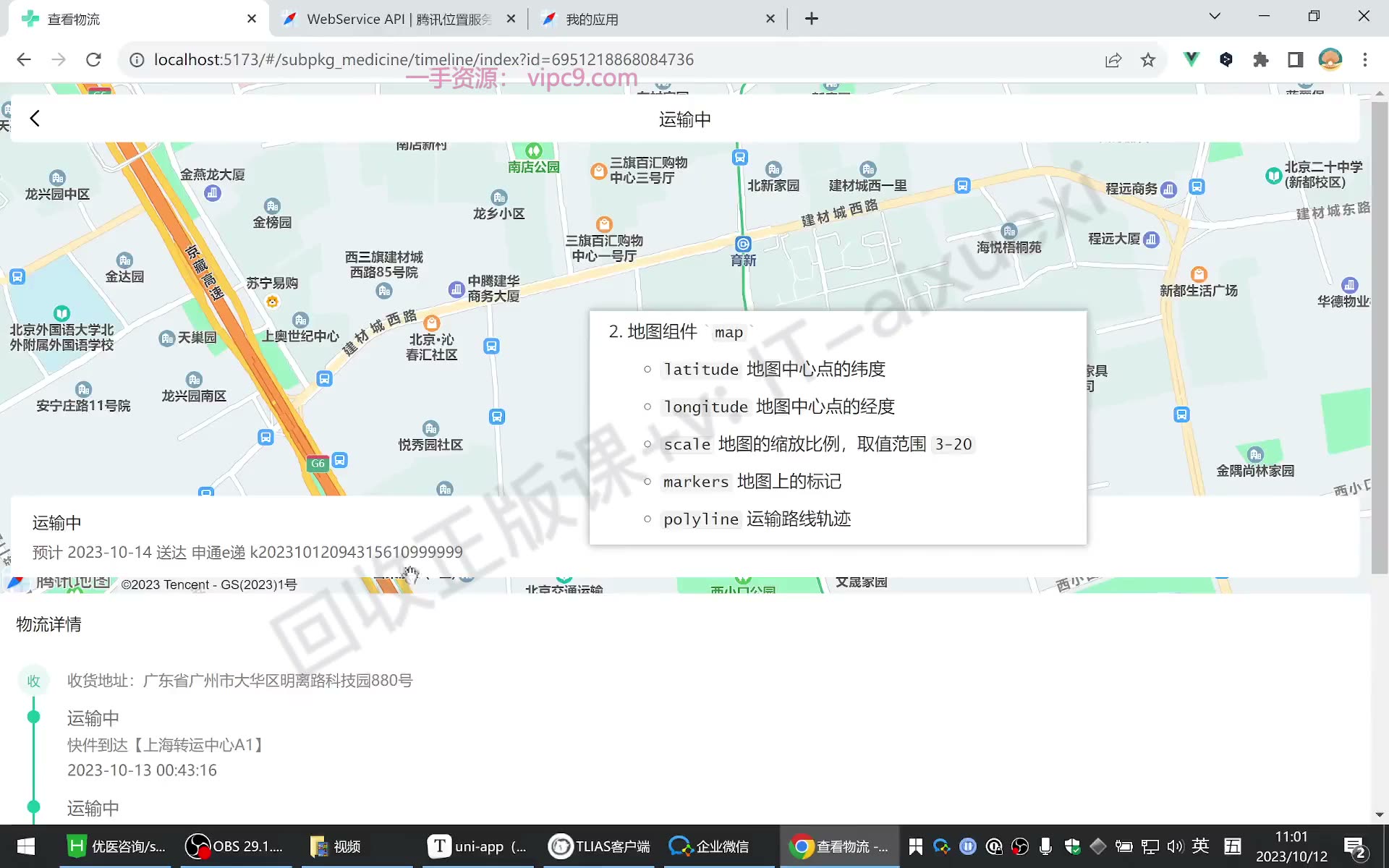The width and height of the screenshot is (1389, 868).
Task: Click the browser forward arrow
Action: pos(59,59)
